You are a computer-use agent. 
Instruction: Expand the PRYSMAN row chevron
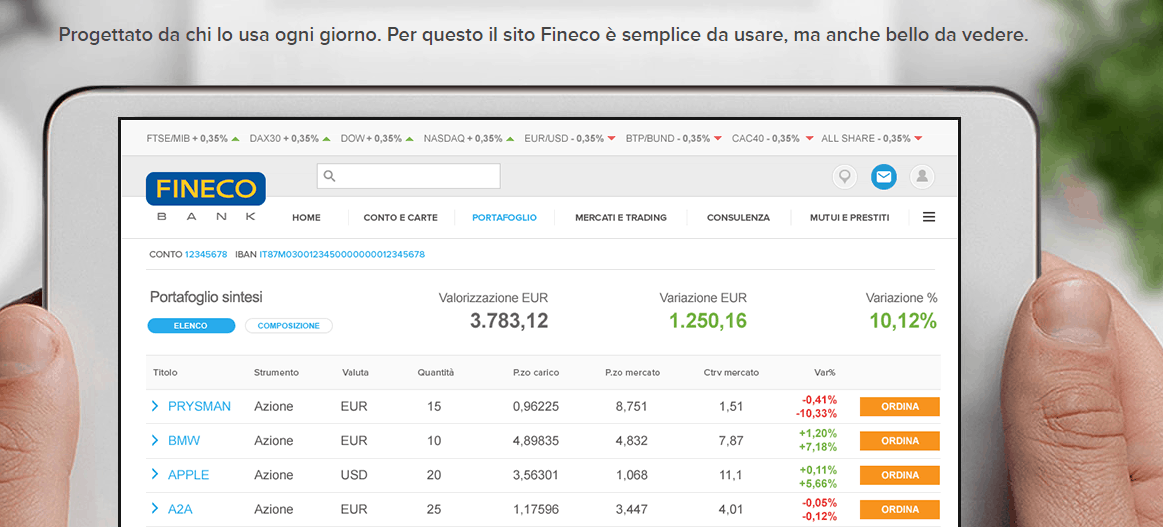[155, 405]
